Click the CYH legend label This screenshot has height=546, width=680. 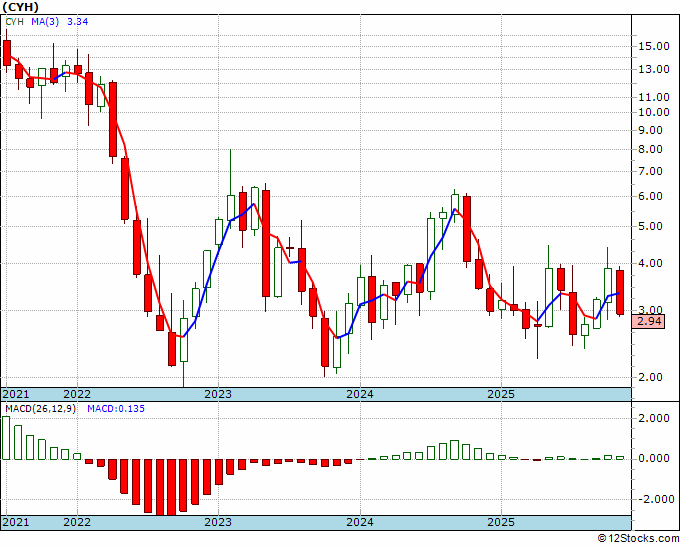point(15,21)
